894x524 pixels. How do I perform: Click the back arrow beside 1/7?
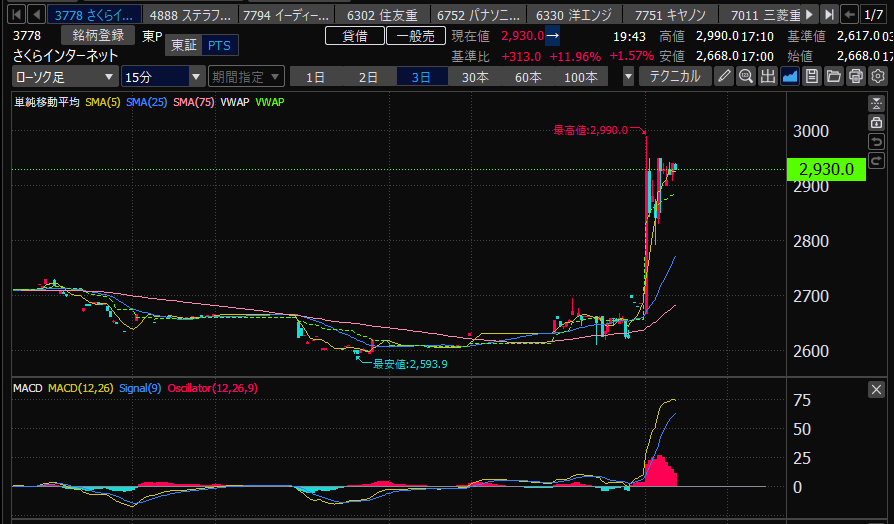coord(850,14)
